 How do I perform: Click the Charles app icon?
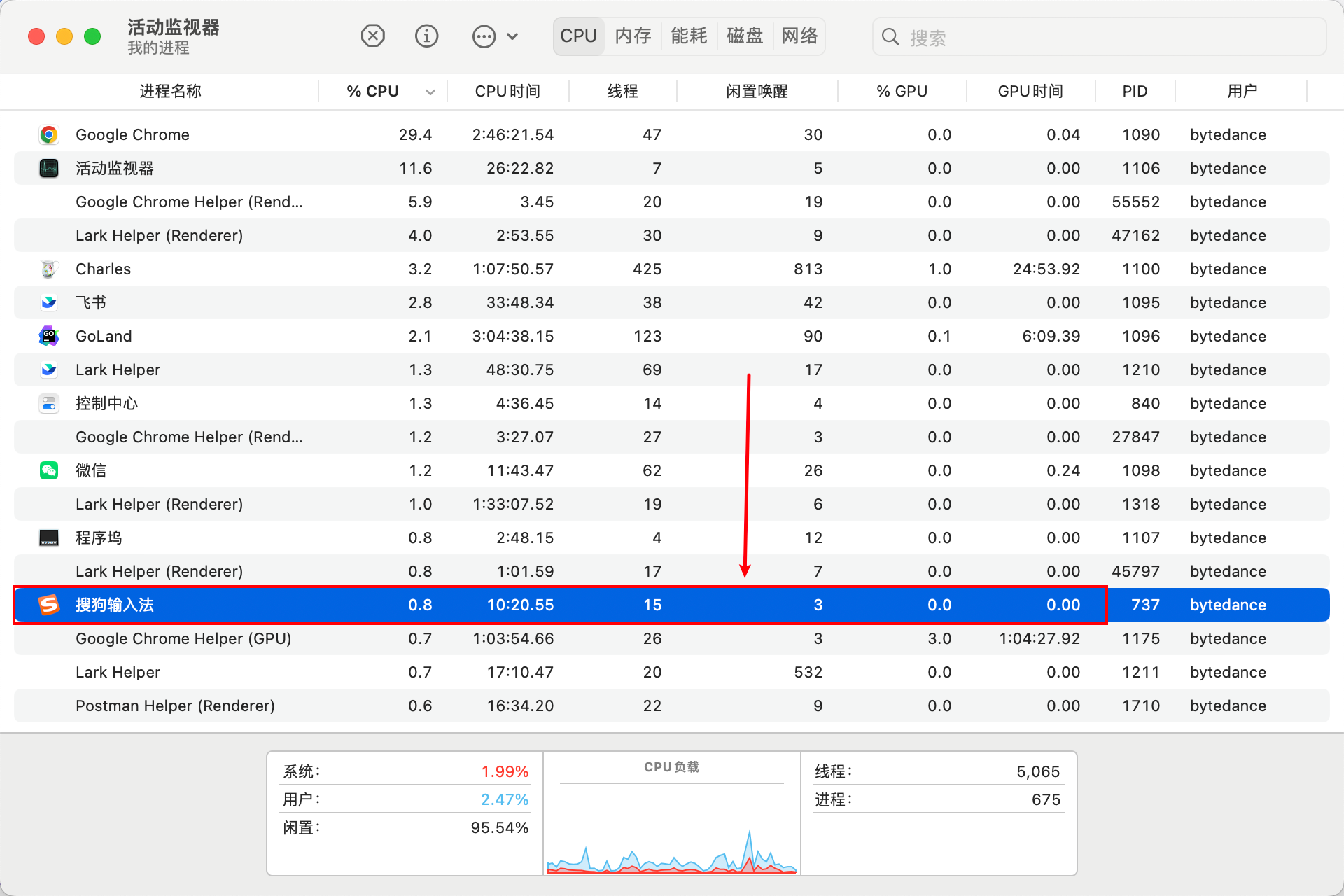49,269
